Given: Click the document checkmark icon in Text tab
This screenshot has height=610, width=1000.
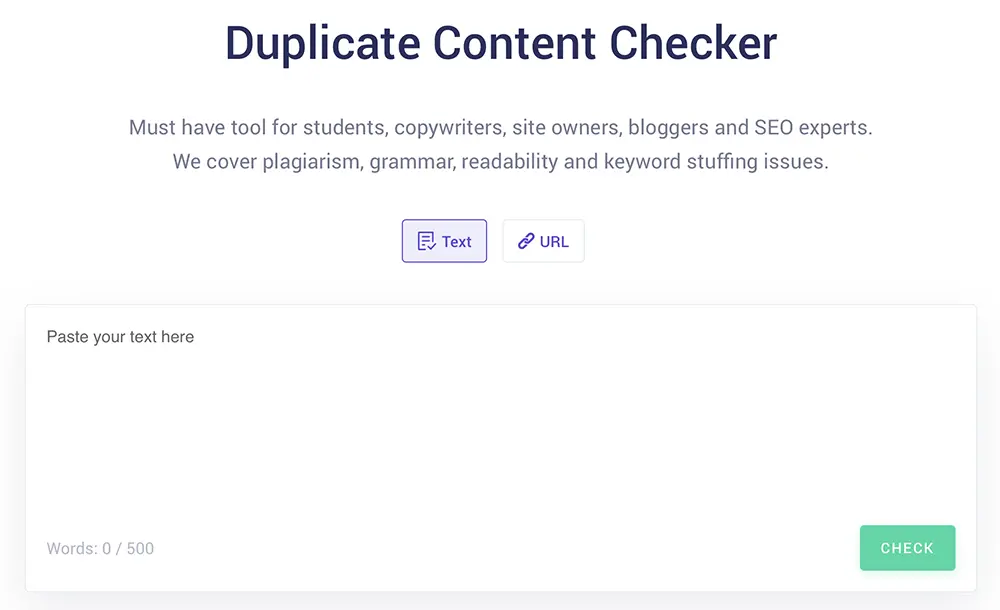Looking at the screenshot, I should tap(426, 241).
